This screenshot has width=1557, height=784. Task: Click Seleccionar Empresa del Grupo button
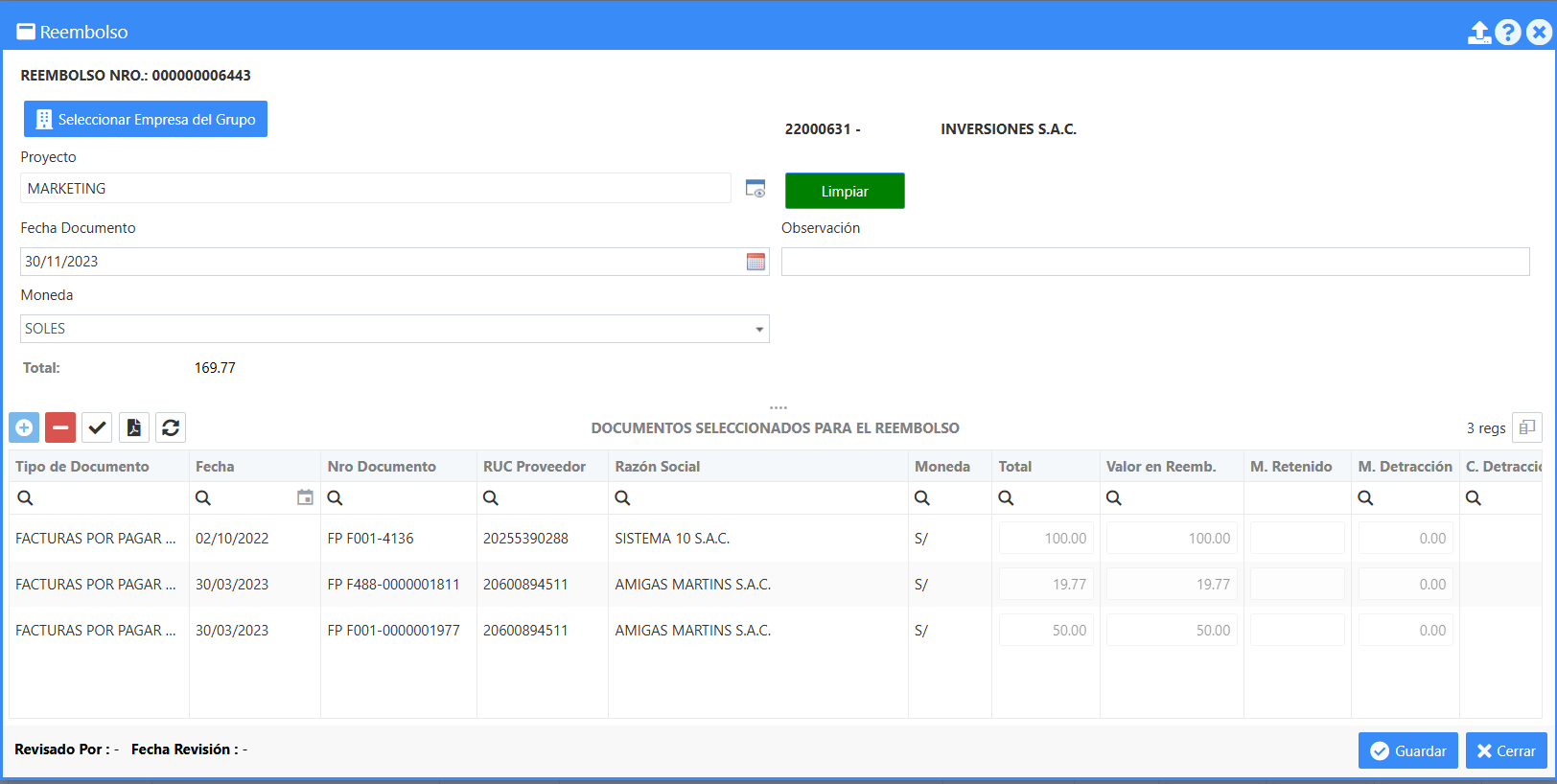[146, 119]
